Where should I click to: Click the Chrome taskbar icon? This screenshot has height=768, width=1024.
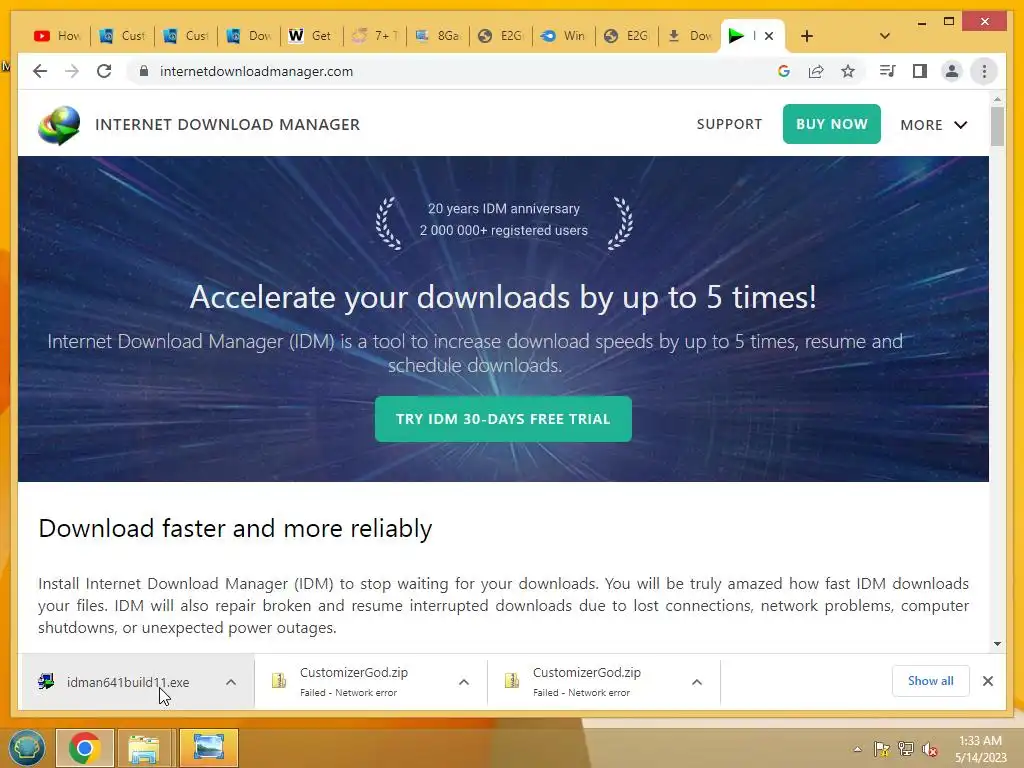(85, 748)
